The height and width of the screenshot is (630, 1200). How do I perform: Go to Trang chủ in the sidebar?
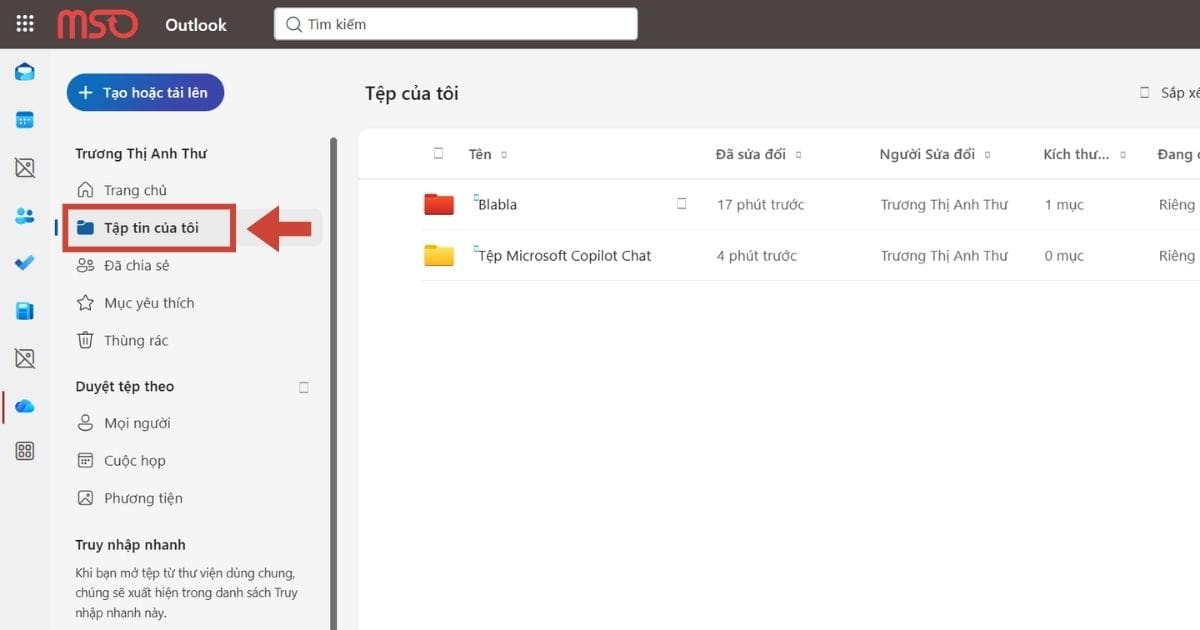pyautogui.click(x=135, y=190)
